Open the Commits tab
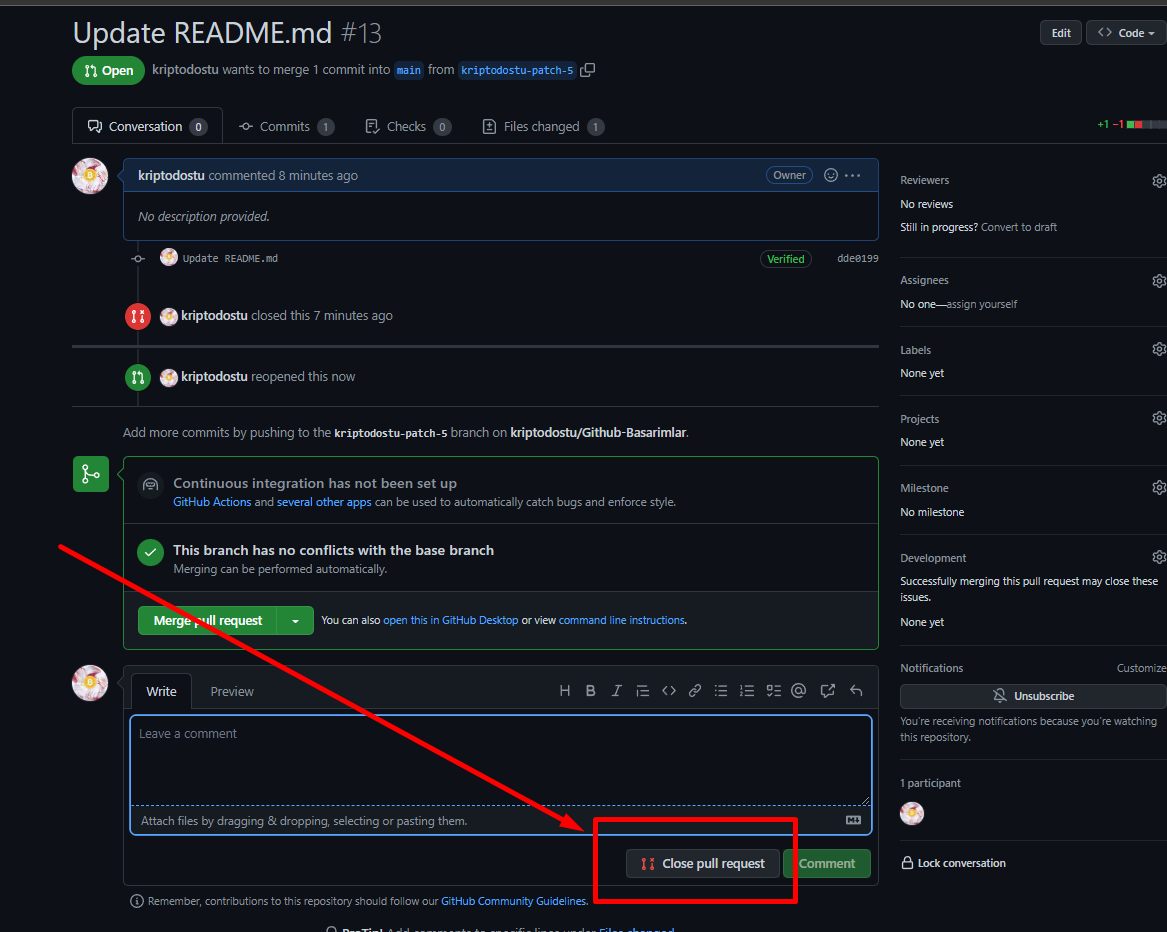 tap(285, 127)
